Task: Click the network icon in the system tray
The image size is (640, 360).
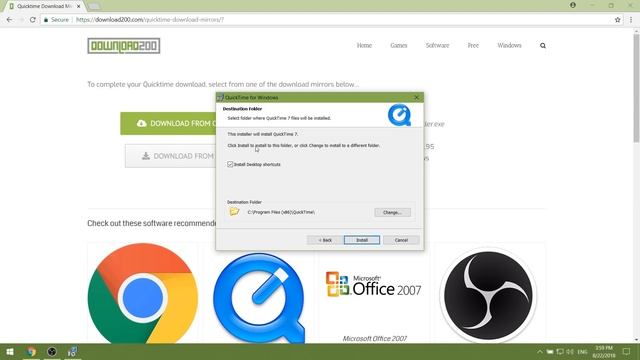Action: coord(560,351)
